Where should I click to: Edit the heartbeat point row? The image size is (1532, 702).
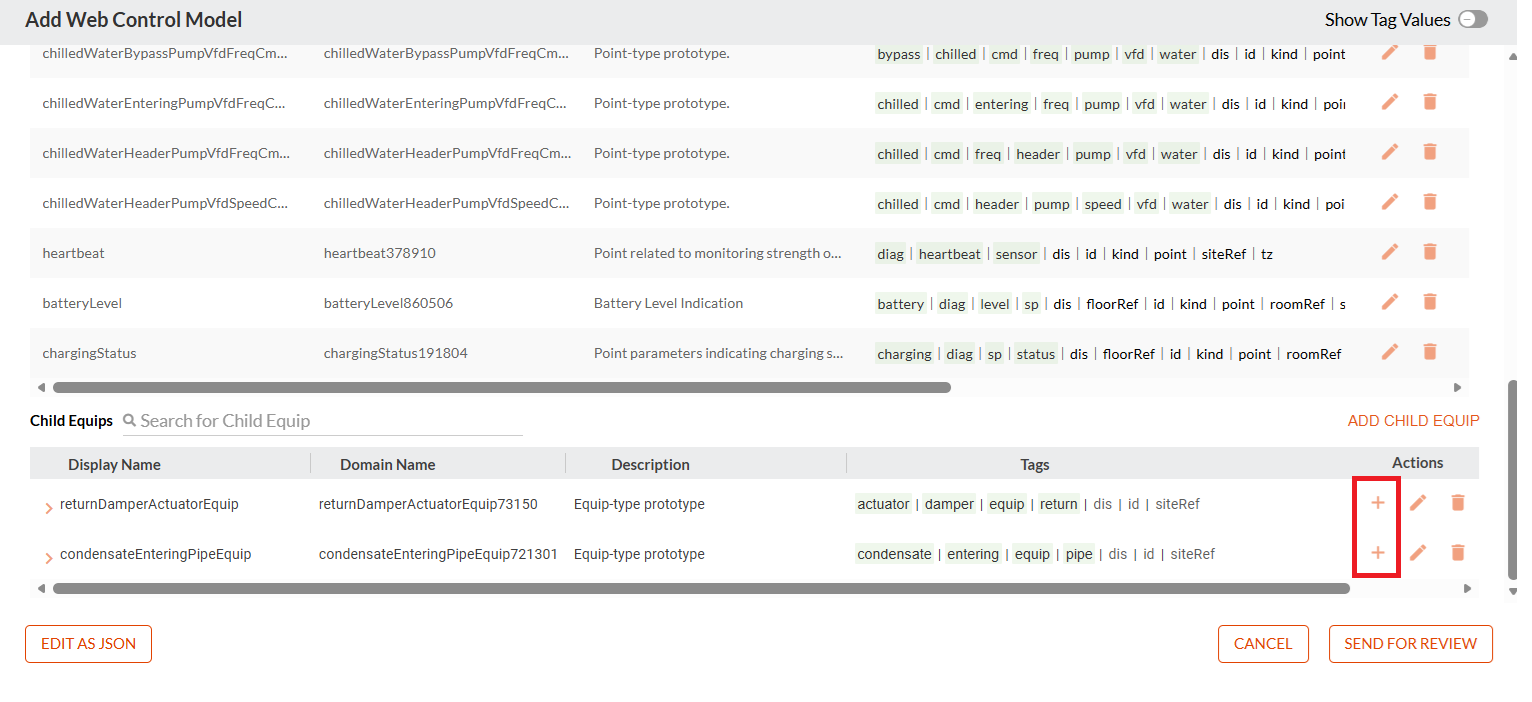pyautogui.click(x=1390, y=252)
